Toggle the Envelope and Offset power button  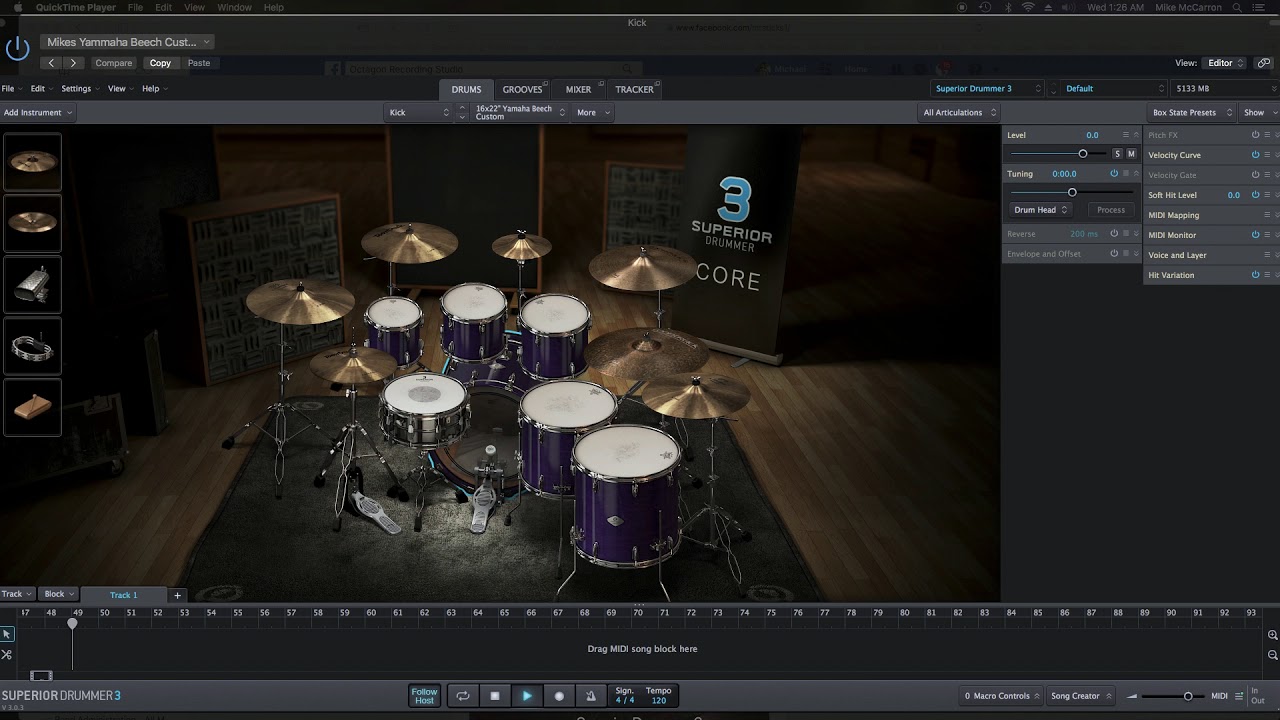click(1114, 254)
